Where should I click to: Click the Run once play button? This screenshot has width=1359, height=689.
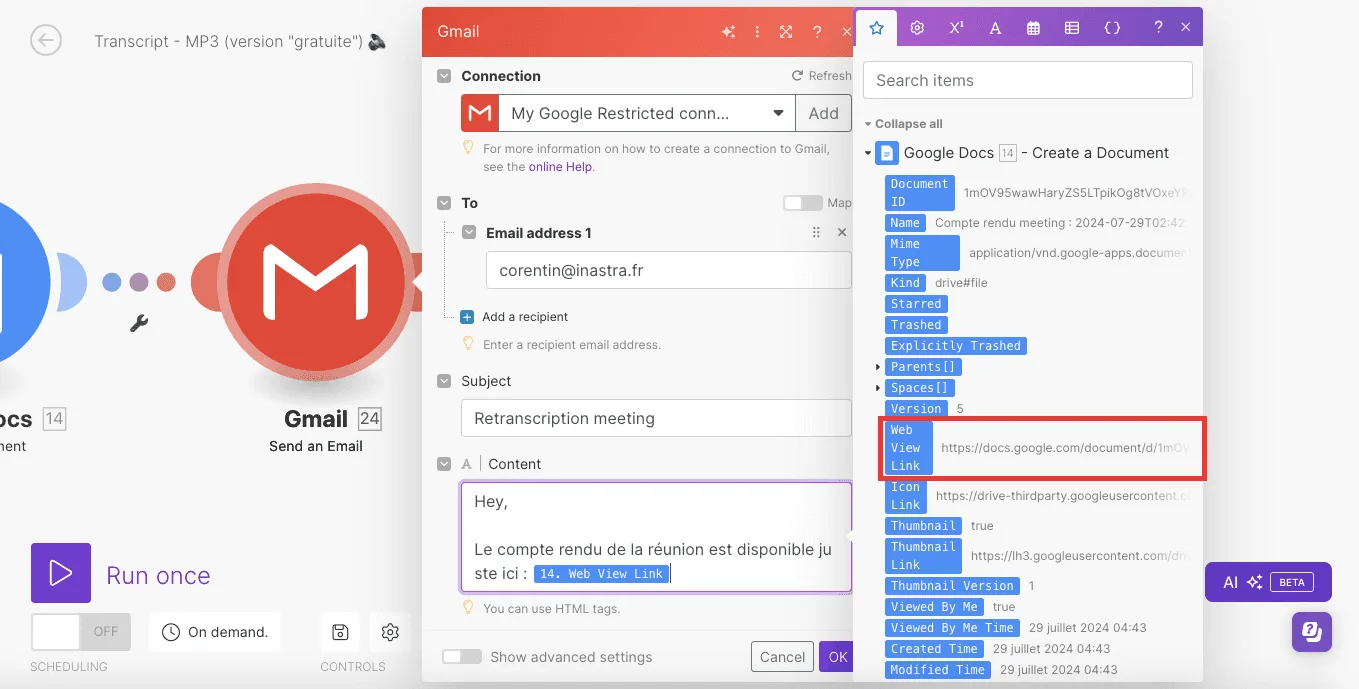[x=61, y=573]
